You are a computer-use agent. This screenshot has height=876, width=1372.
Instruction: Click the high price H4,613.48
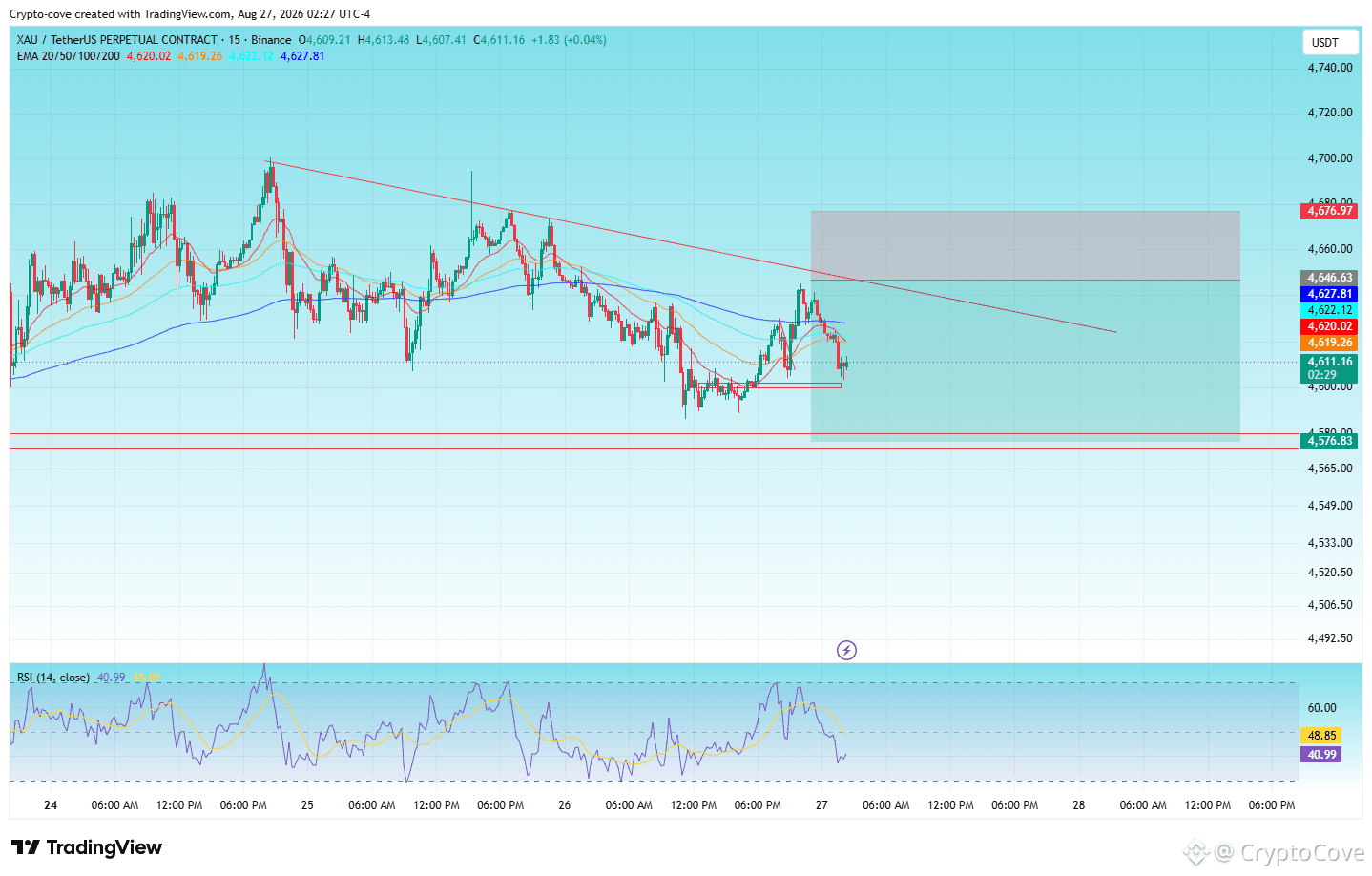point(383,40)
